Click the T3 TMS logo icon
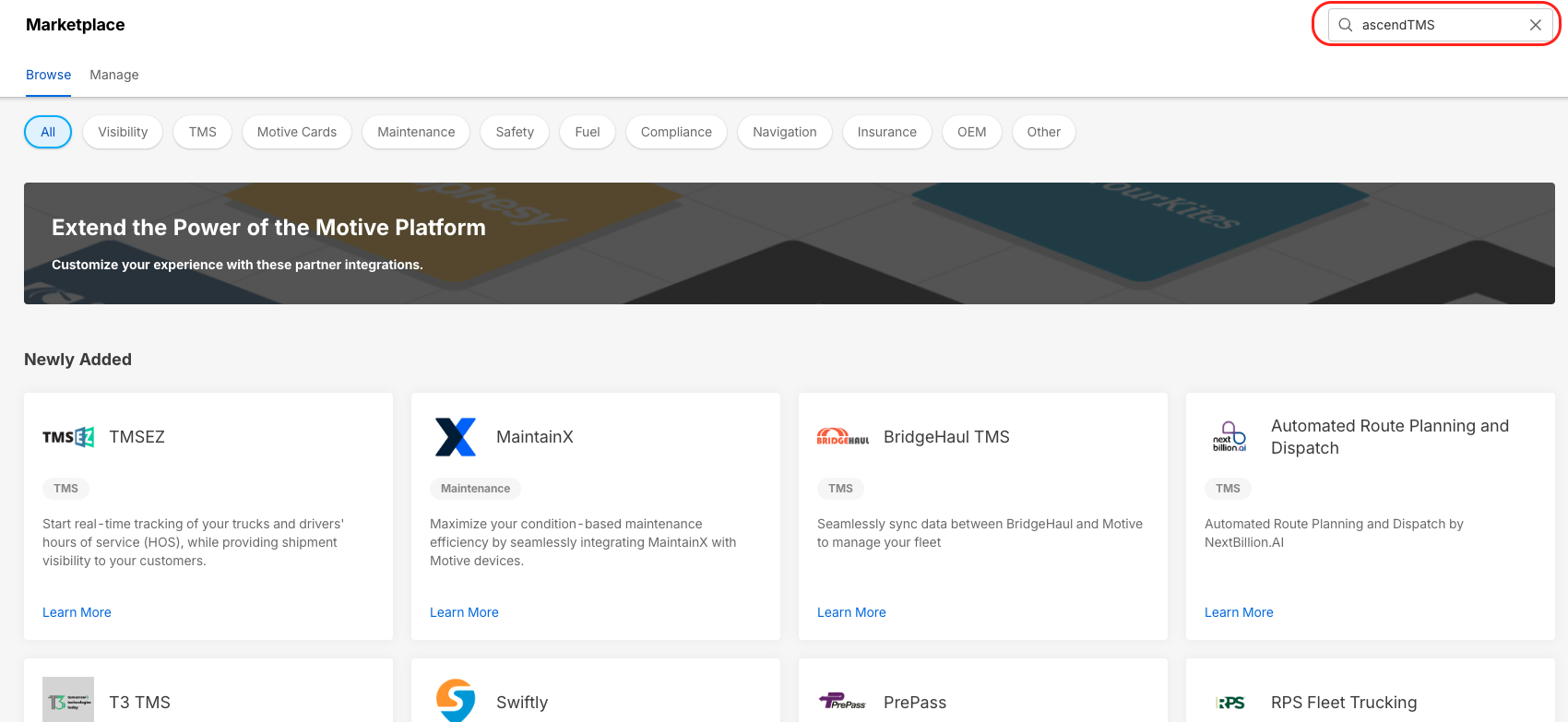 [68, 701]
